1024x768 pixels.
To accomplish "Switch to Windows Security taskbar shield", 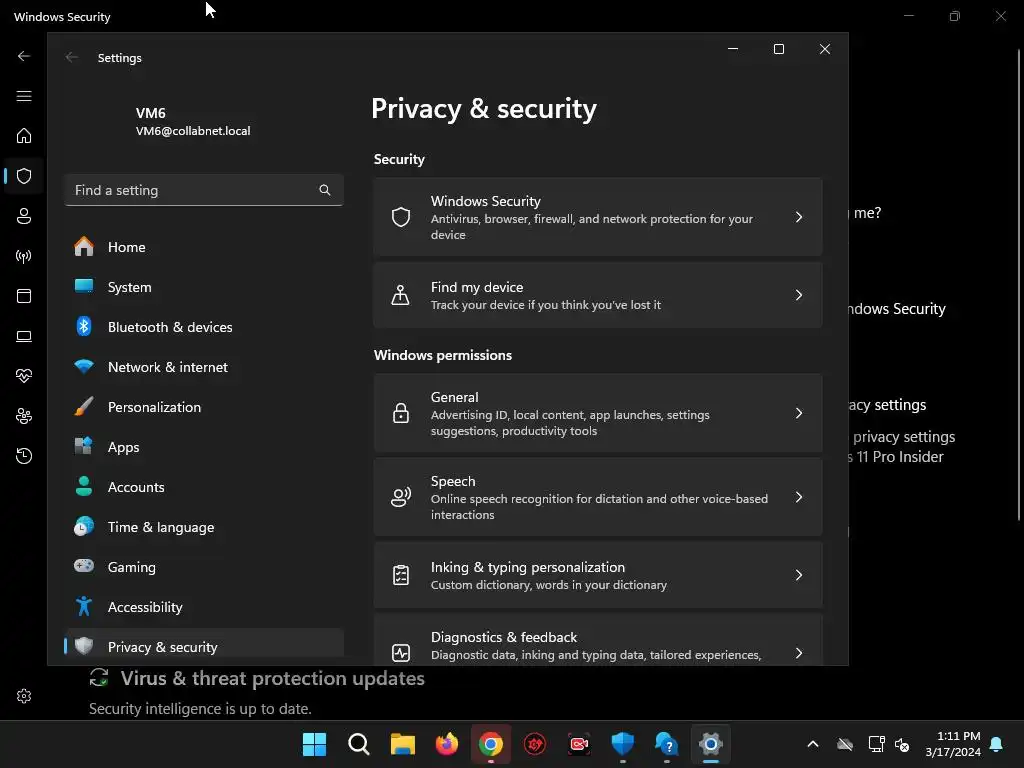I will (x=622, y=744).
